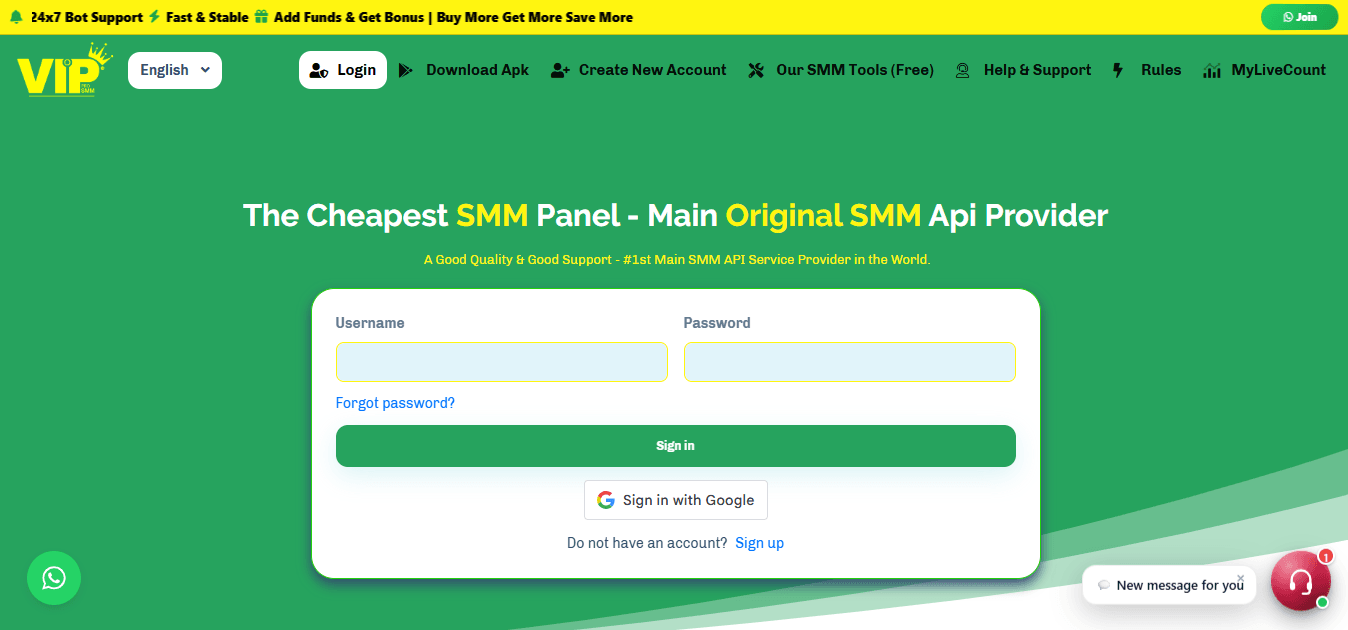This screenshot has width=1348, height=630.
Task: Dismiss the New message for you popup
Action: (1240, 577)
